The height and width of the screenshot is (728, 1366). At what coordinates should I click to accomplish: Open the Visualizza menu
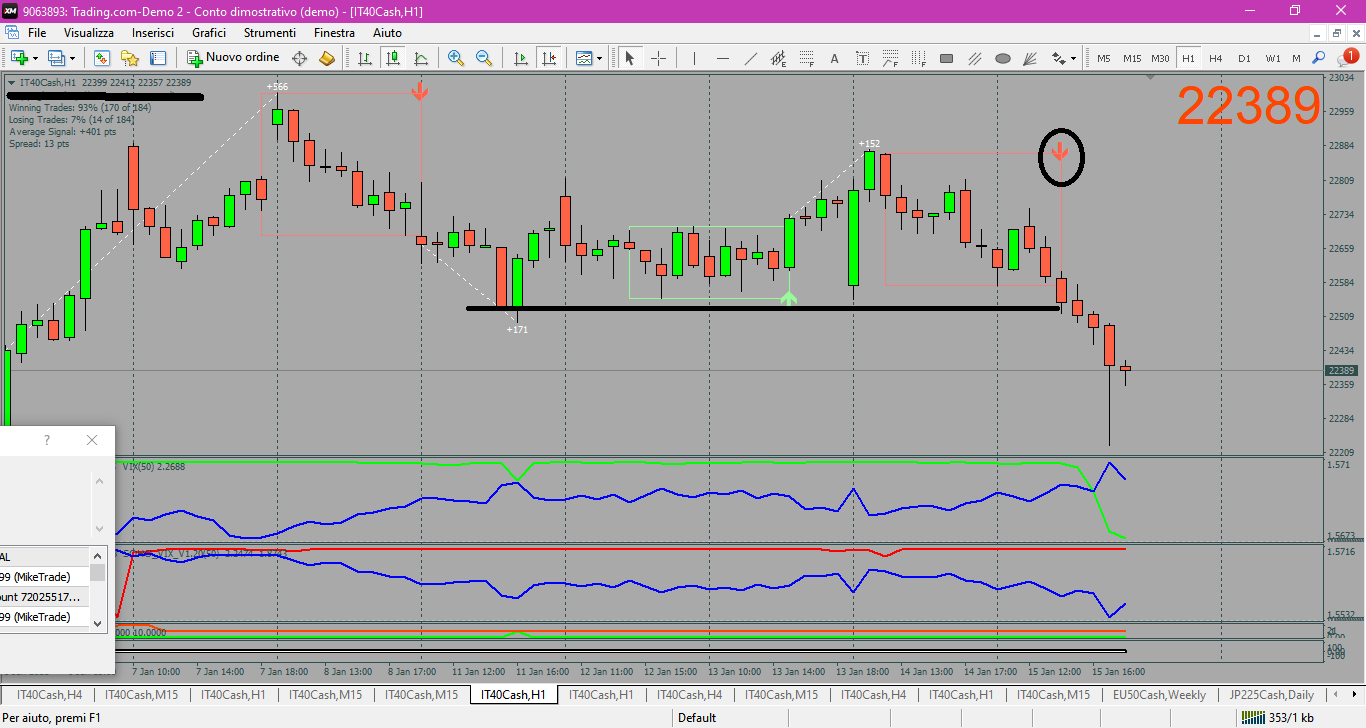click(x=89, y=33)
